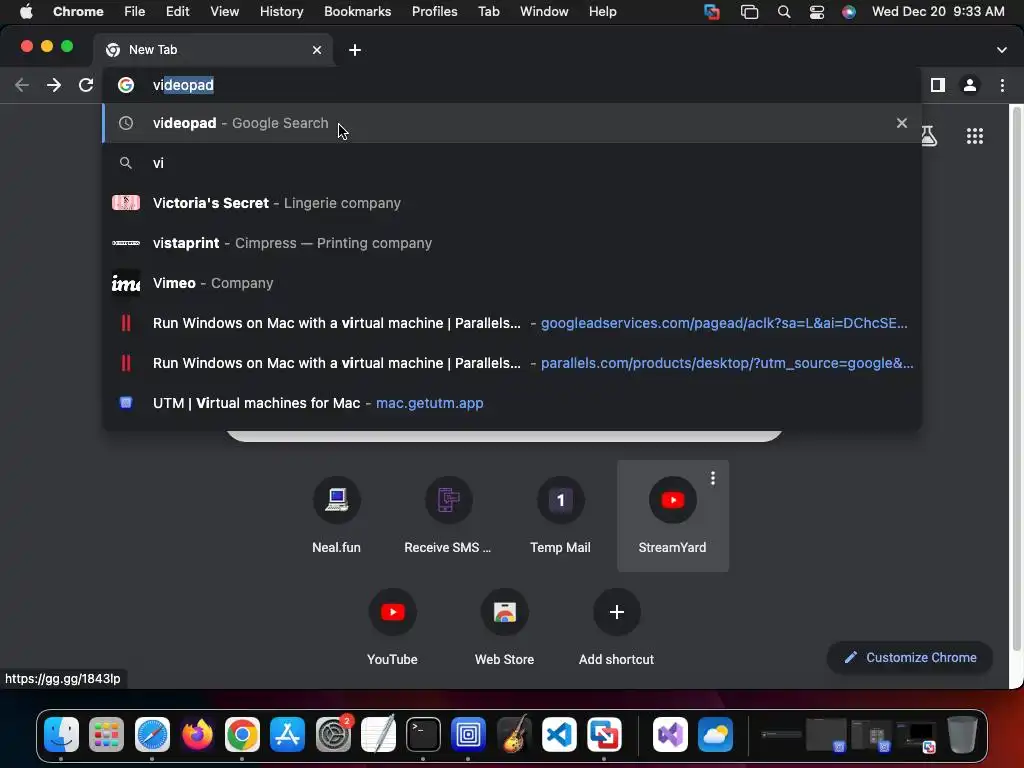Open the File menu
Image resolution: width=1024 pixels, height=768 pixels.
(135, 11)
